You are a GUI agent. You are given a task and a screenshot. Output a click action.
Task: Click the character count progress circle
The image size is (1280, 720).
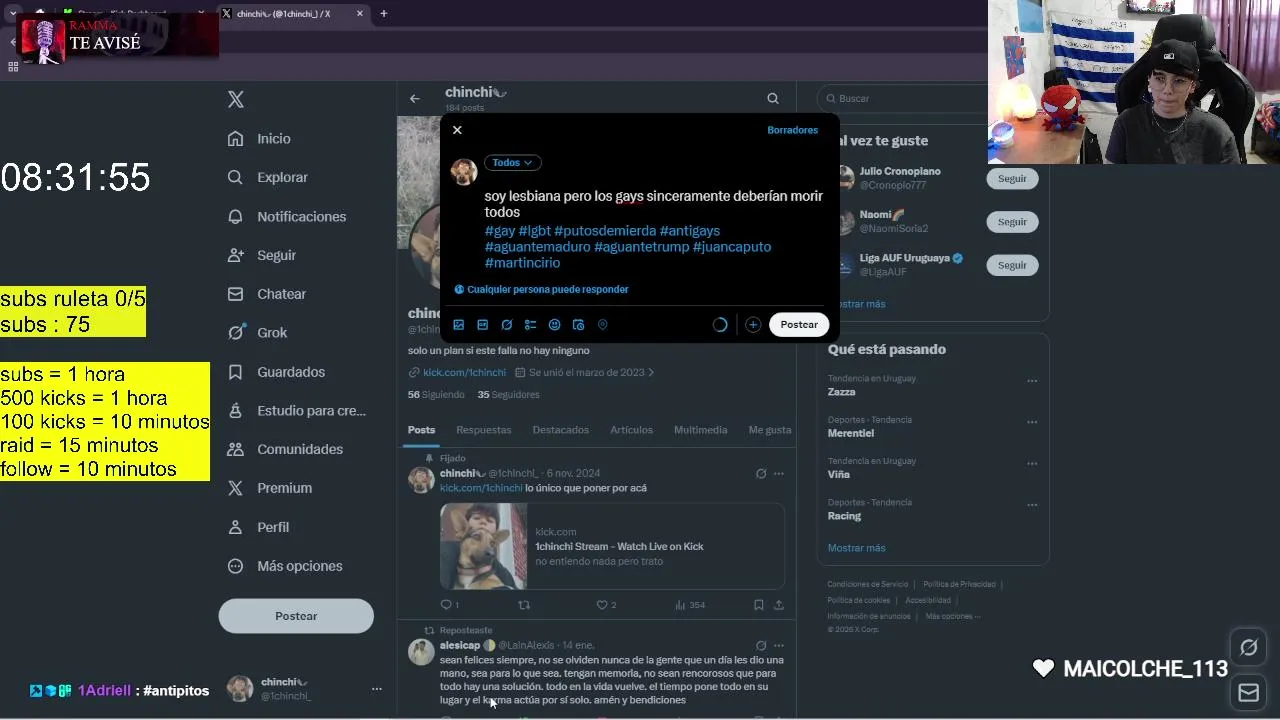pos(720,325)
